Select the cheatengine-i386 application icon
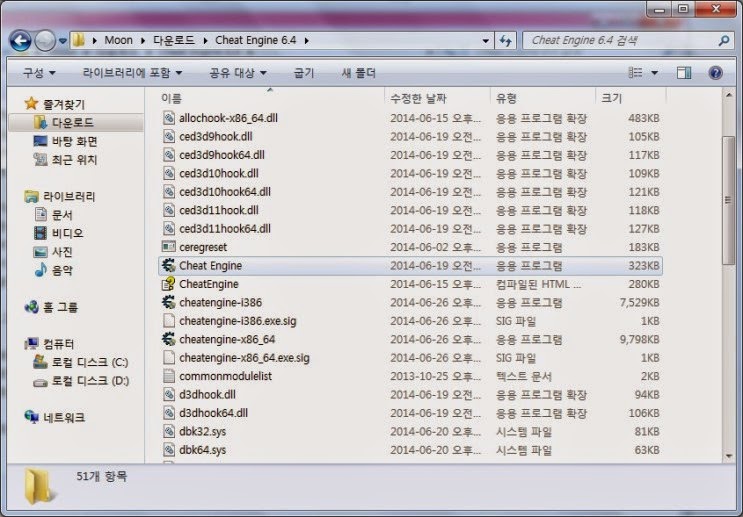Image resolution: width=743 pixels, height=517 pixels. pos(169,302)
